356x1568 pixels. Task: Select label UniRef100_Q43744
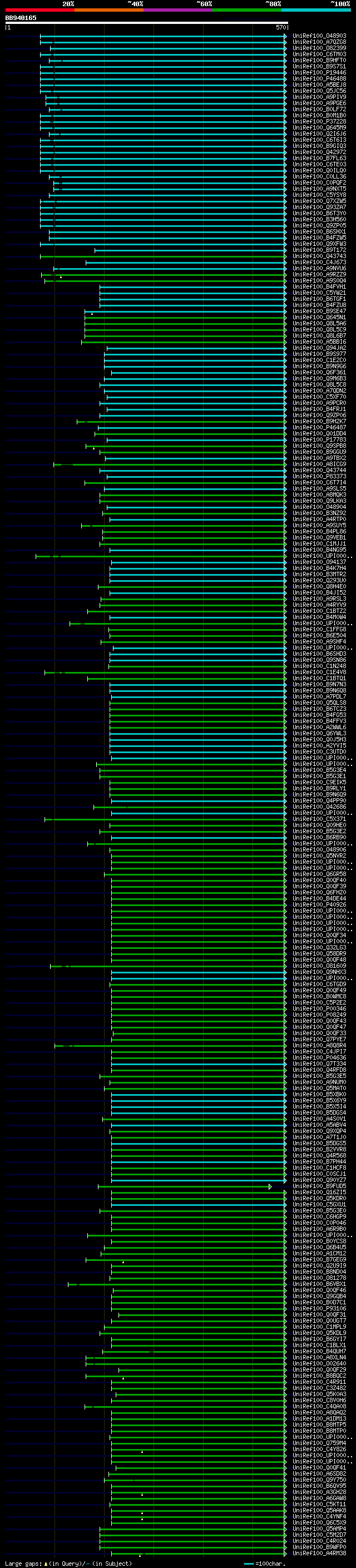coord(319,470)
